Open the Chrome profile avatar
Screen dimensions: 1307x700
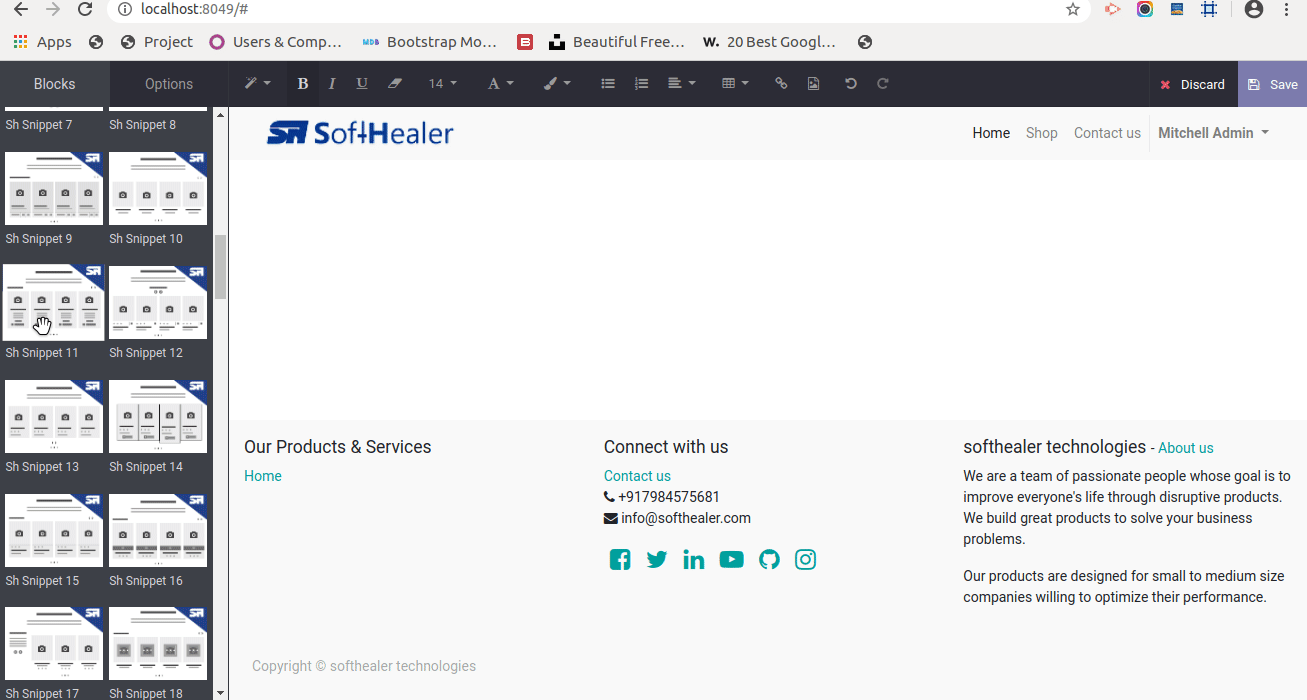1253,9
